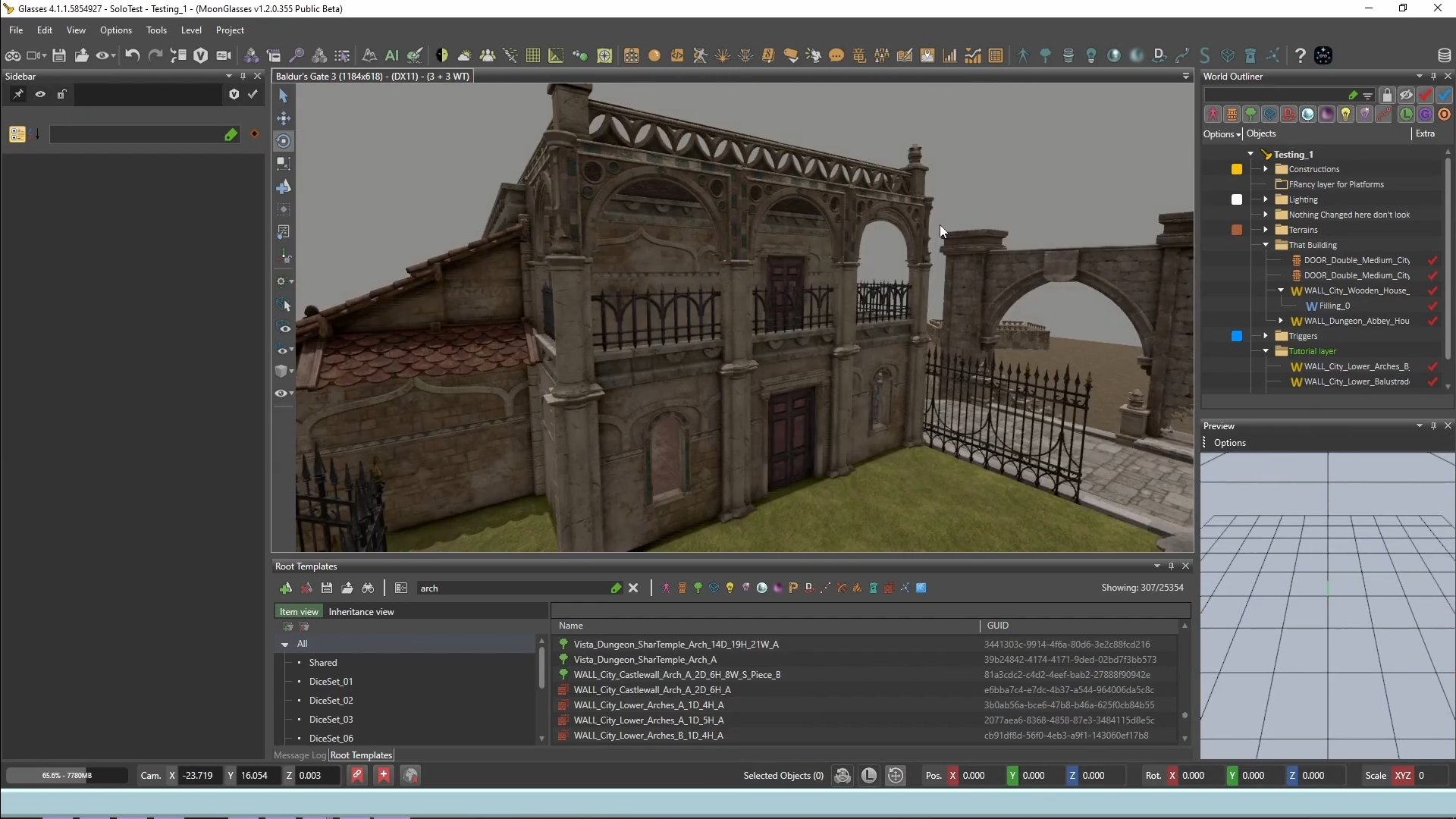The image size is (1456, 819).
Task: Select WALL_City_Castlewall_Arch_A in the template list
Action: (x=652, y=690)
